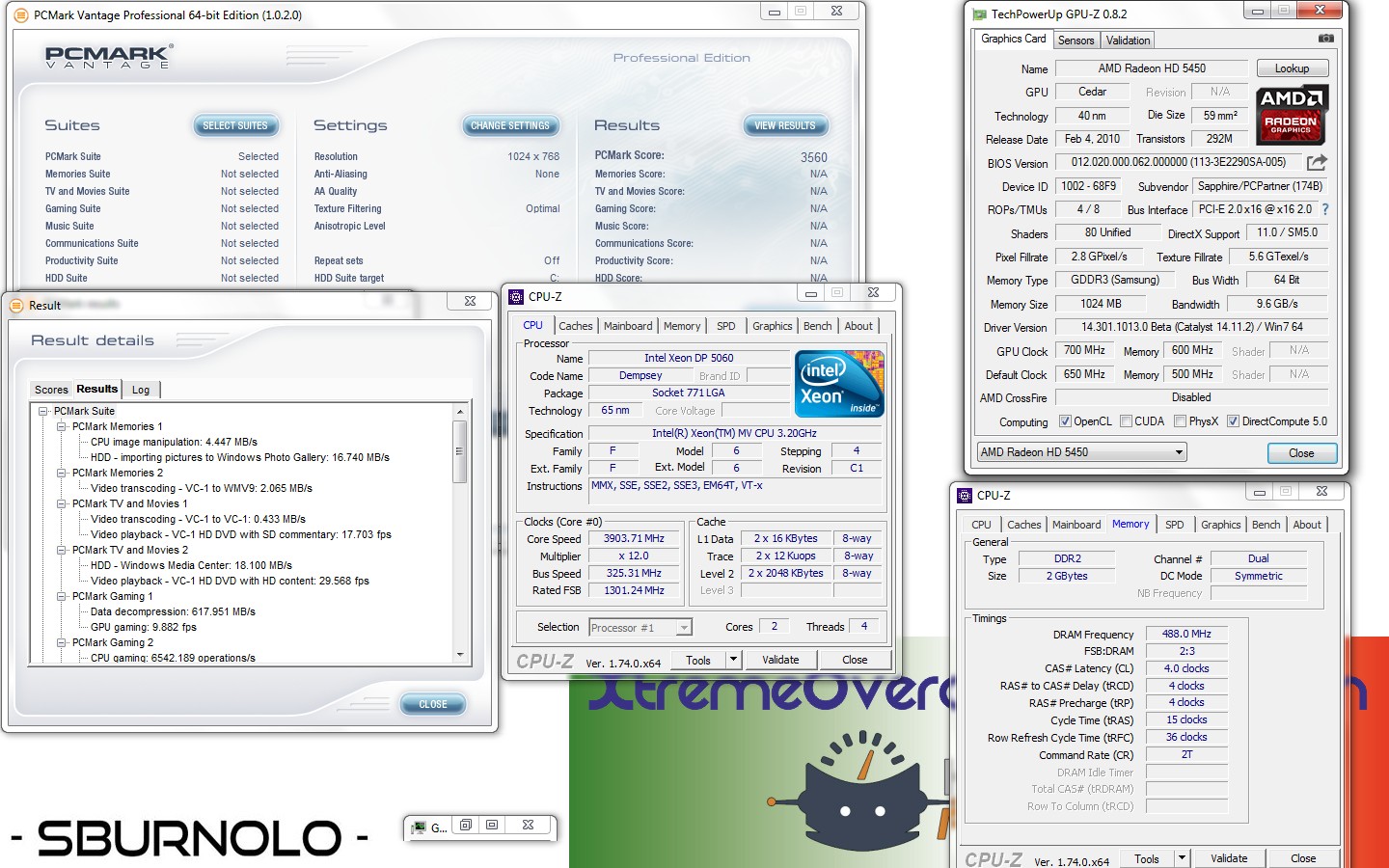The image size is (1389, 868).
Task: Click CPU-Z Memory window title bar icon
Action: tap(965, 495)
